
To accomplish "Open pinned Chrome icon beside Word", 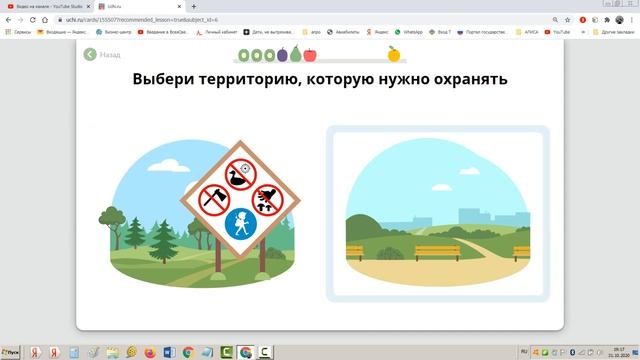I will point(188,352).
